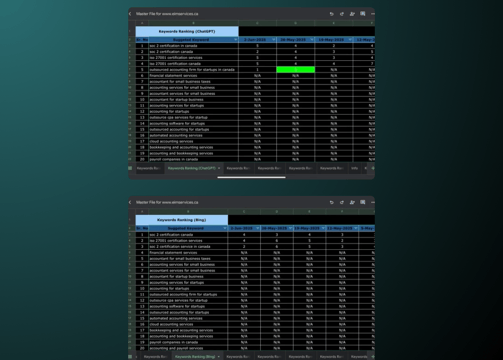Select 'accounting for startups' in ChatGPT sheet

click(193, 111)
